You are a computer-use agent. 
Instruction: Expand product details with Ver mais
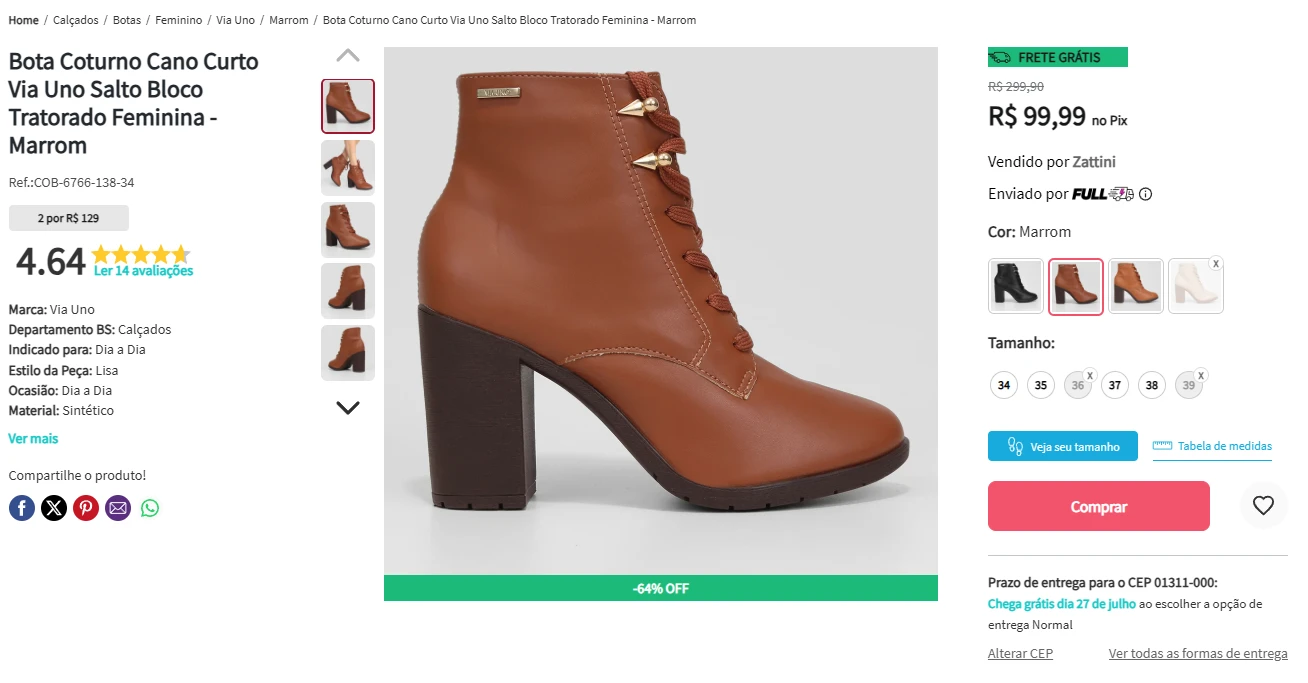tap(33, 439)
